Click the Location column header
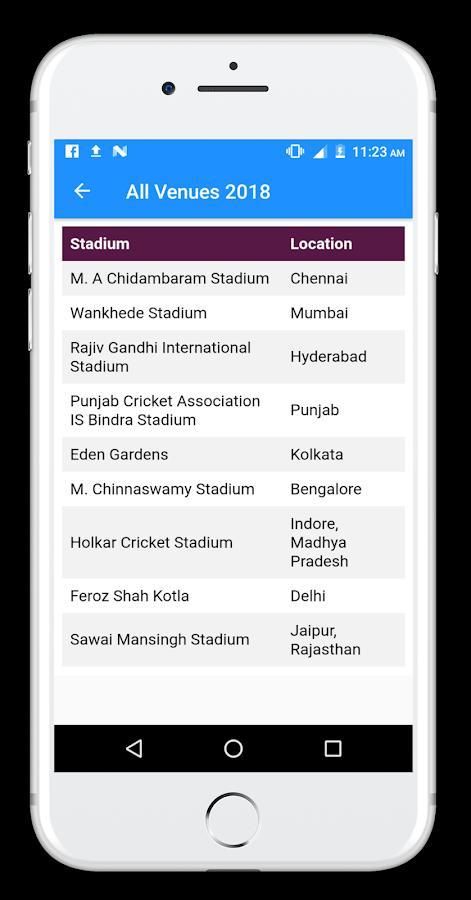This screenshot has width=471, height=900. (x=321, y=243)
